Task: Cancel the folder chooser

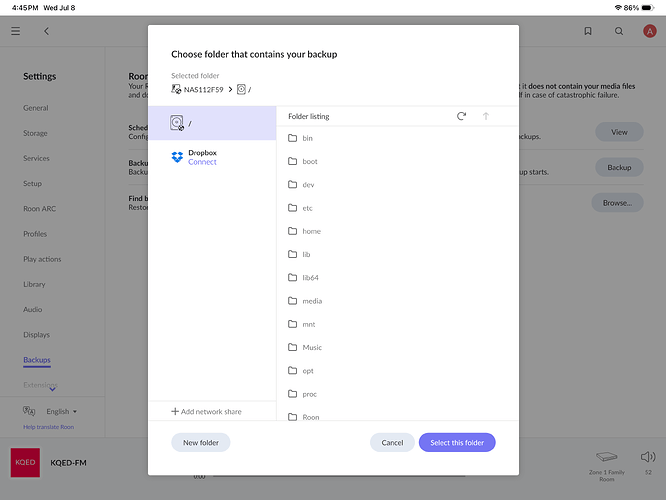Action: click(x=392, y=443)
